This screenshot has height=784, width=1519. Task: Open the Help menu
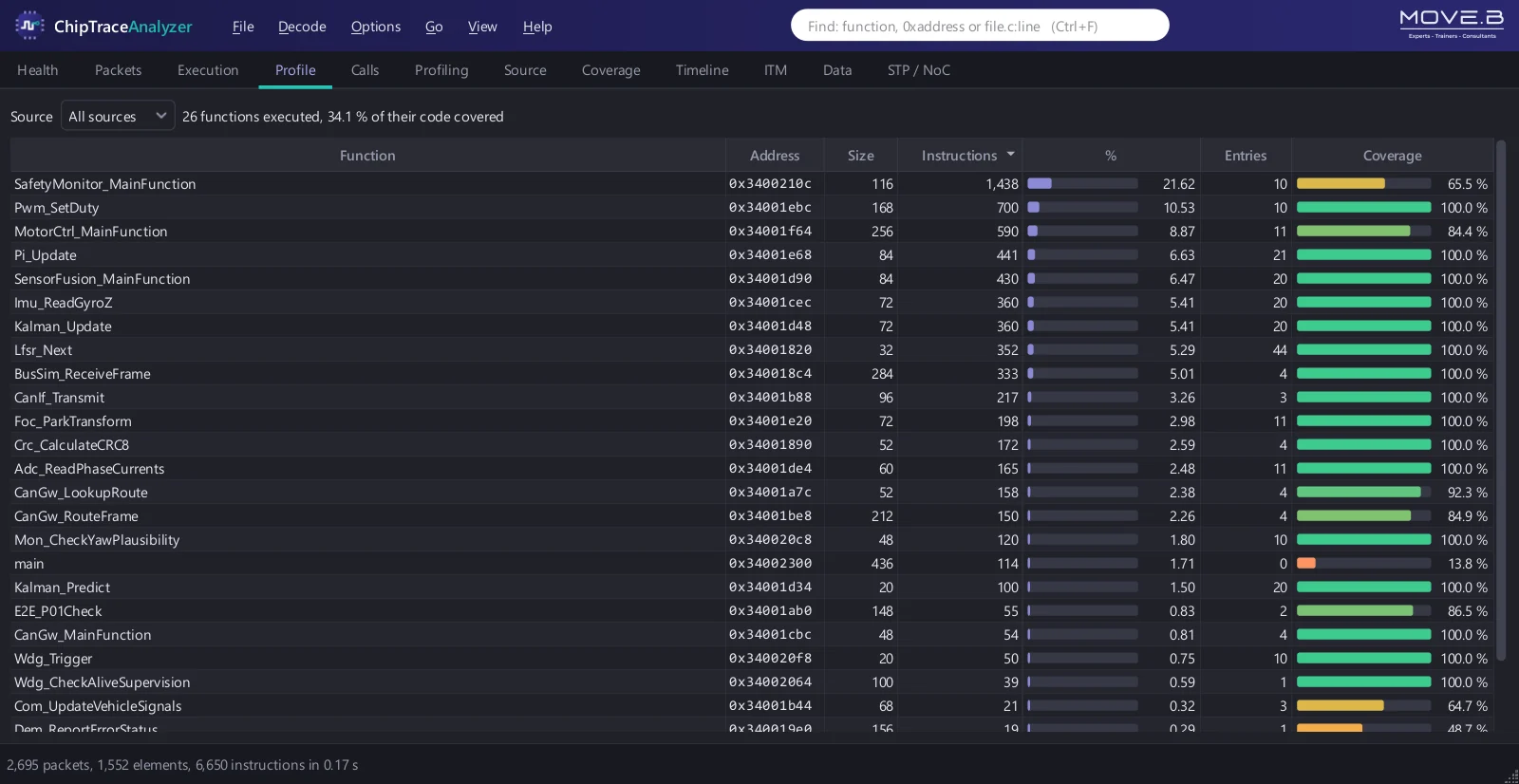[x=537, y=27]
